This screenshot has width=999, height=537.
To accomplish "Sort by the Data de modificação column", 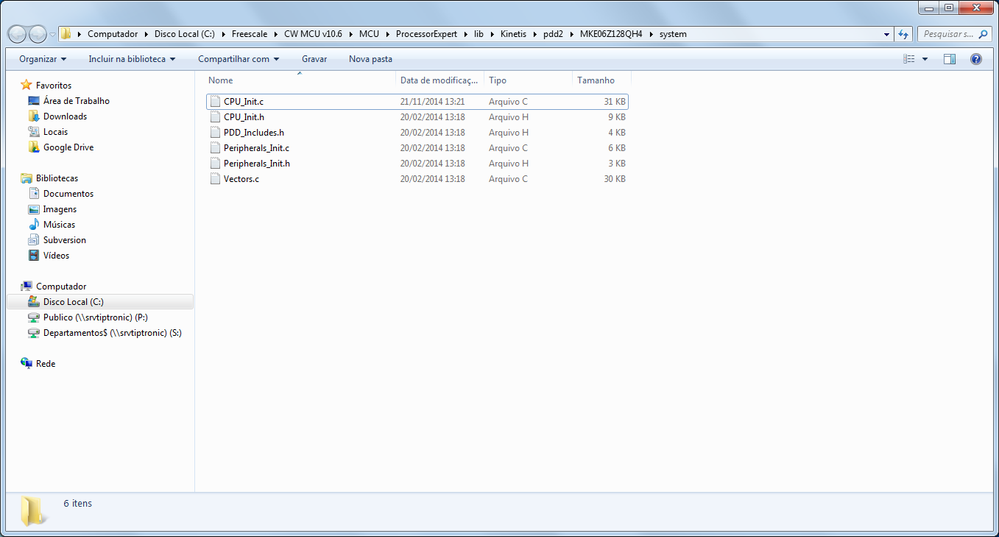I will pyautogui.click(x=439, y=80).
